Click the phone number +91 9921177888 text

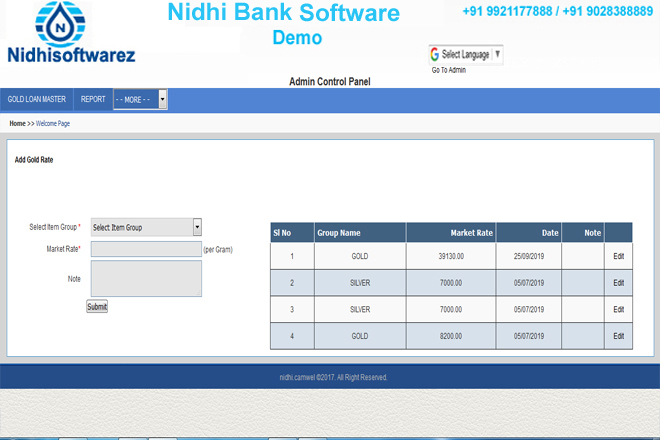[x=507, y=11]
